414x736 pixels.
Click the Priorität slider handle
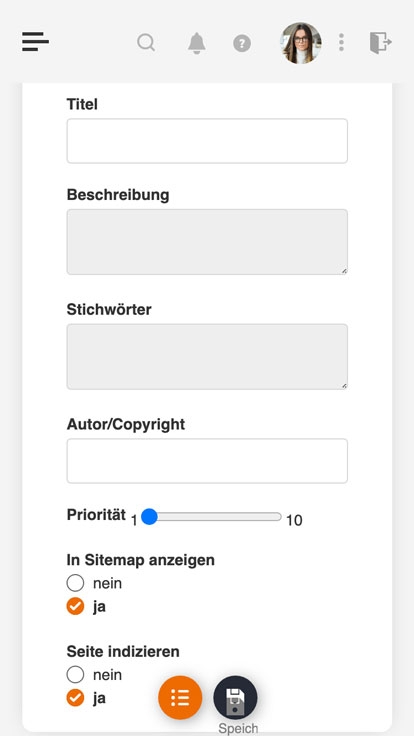(149, 517)
